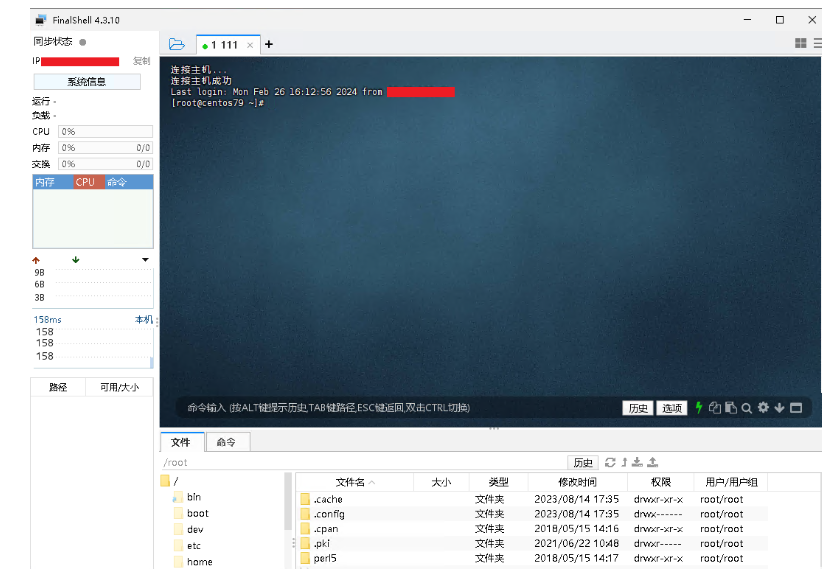Click the green lightning quick-command icon
The width and height of the screenshot is (822, 582).
coord(699,407)
